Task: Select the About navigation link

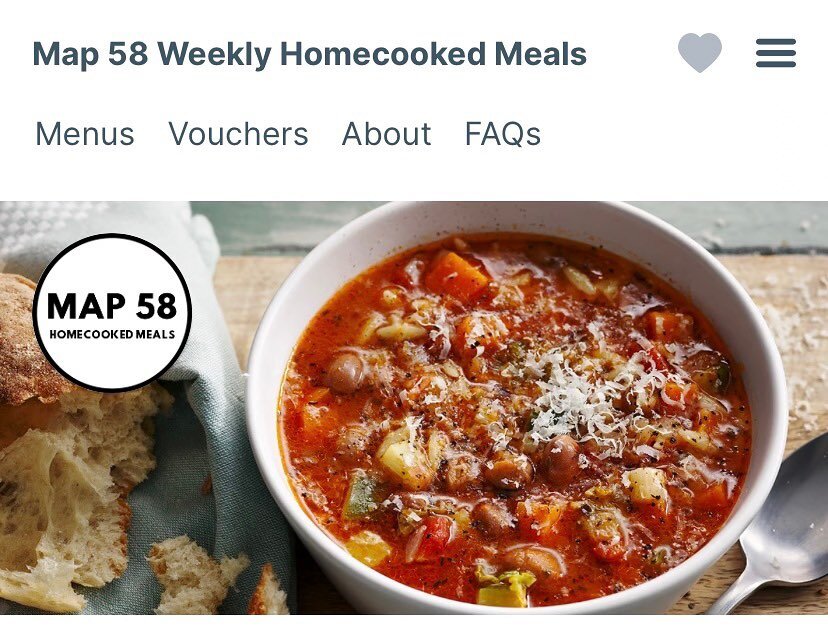Action: pos(386,134)
